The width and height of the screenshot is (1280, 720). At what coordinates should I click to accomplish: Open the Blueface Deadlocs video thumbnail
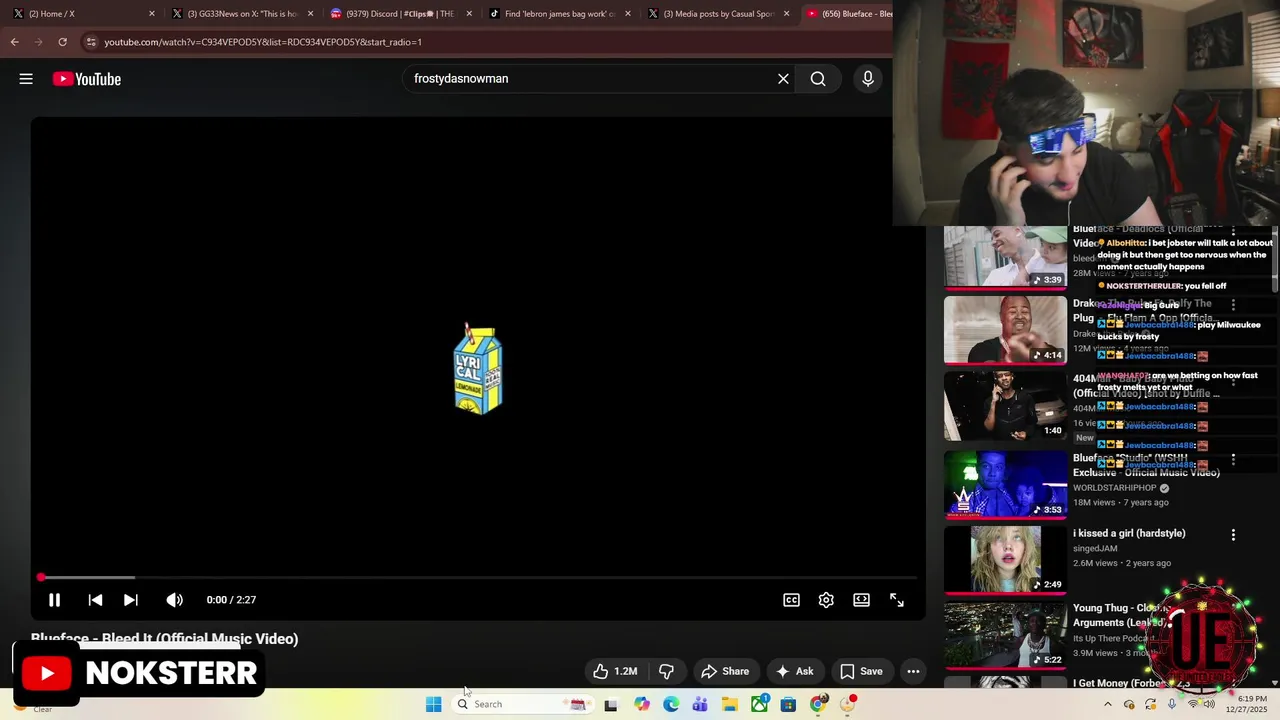click(1005, 256)
